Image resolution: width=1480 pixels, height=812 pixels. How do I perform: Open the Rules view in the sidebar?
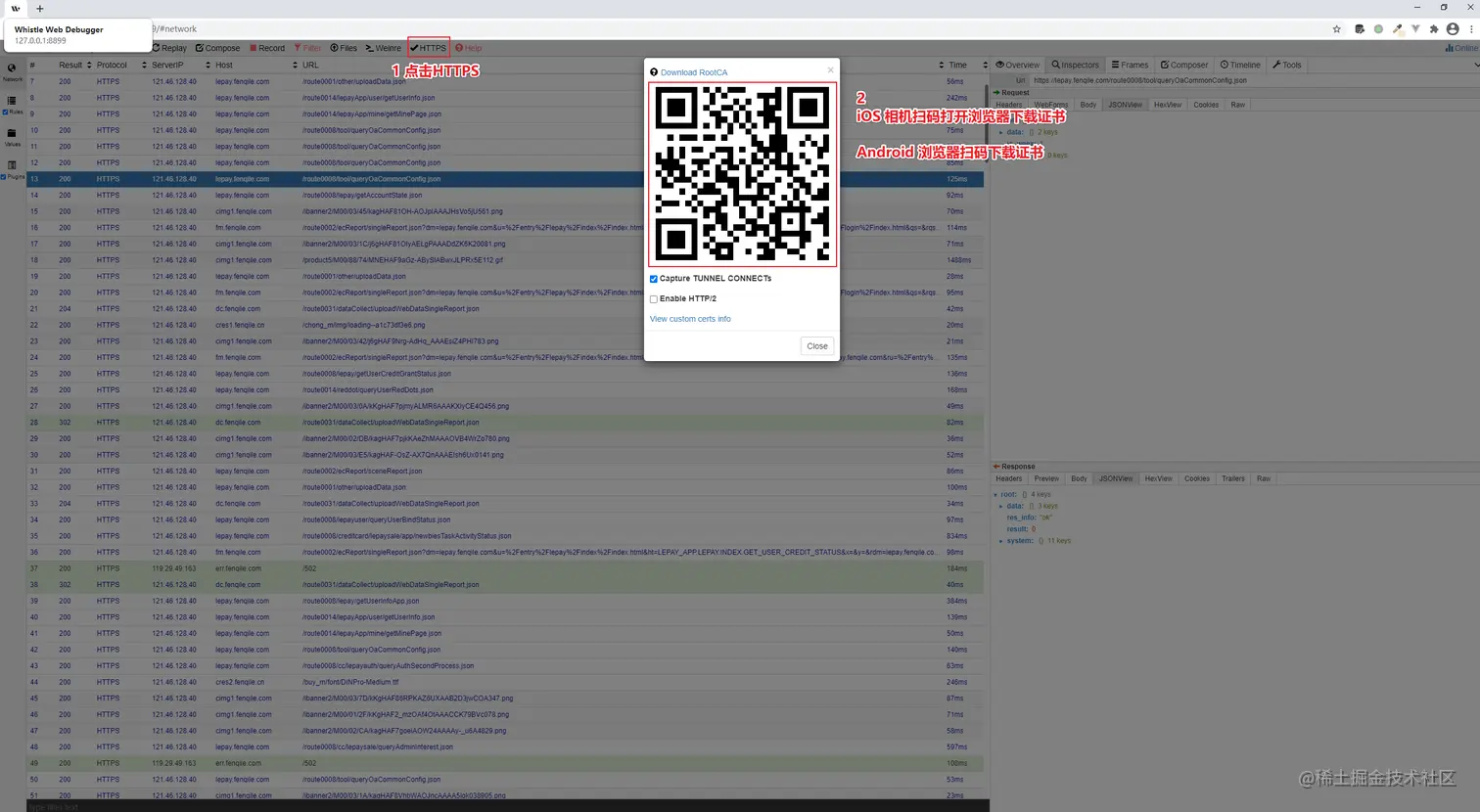click(x=12, y=103)
